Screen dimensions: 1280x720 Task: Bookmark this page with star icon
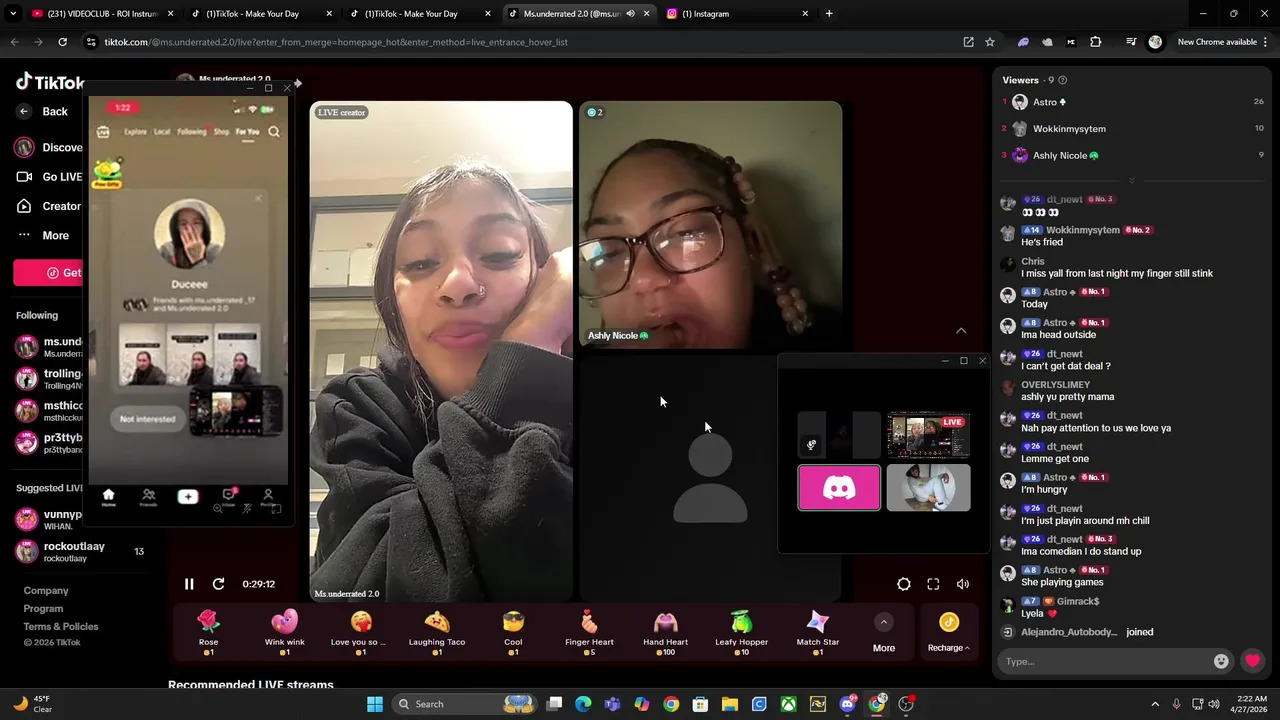[990, 42]
